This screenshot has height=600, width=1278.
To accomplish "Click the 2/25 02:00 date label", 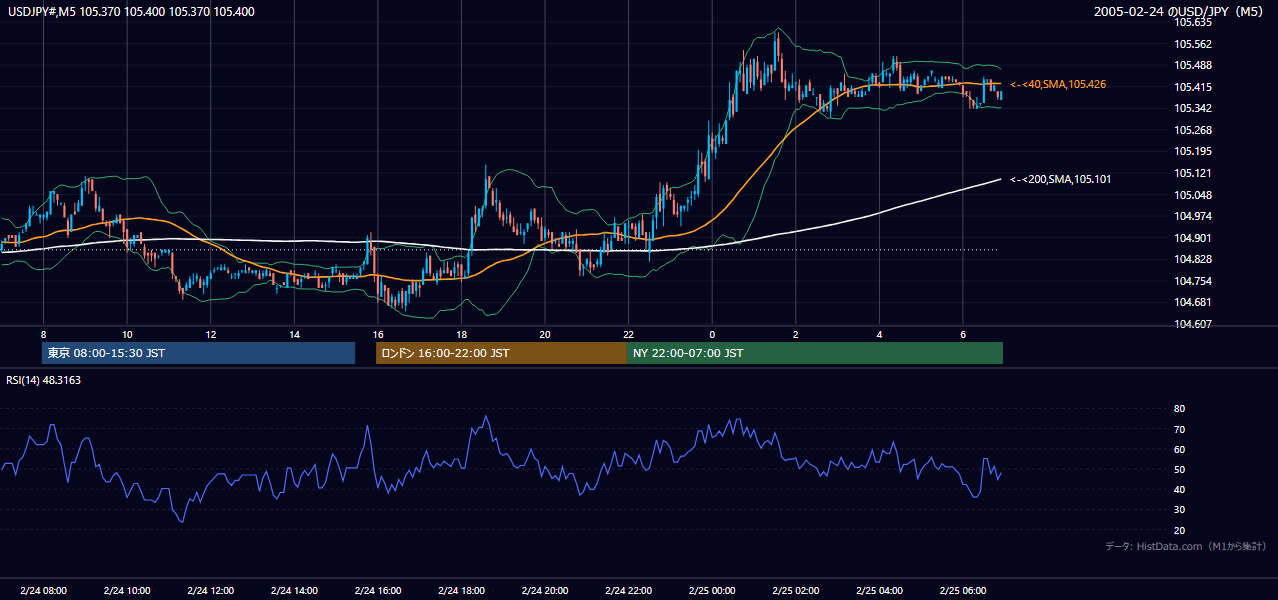I will [x=796, y=590].
